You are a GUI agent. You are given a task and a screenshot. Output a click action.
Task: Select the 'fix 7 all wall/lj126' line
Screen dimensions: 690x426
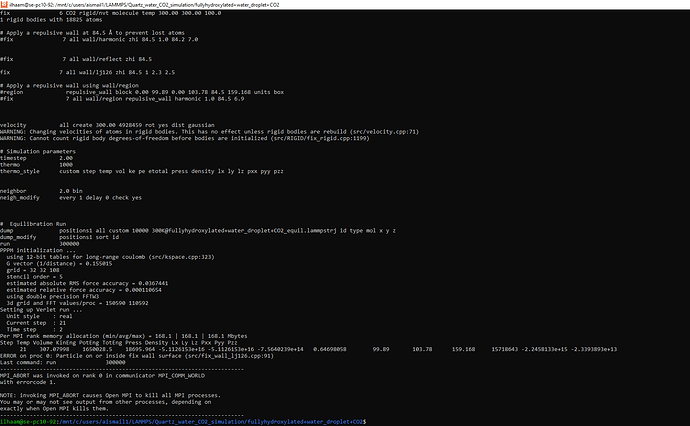(88, 73)
